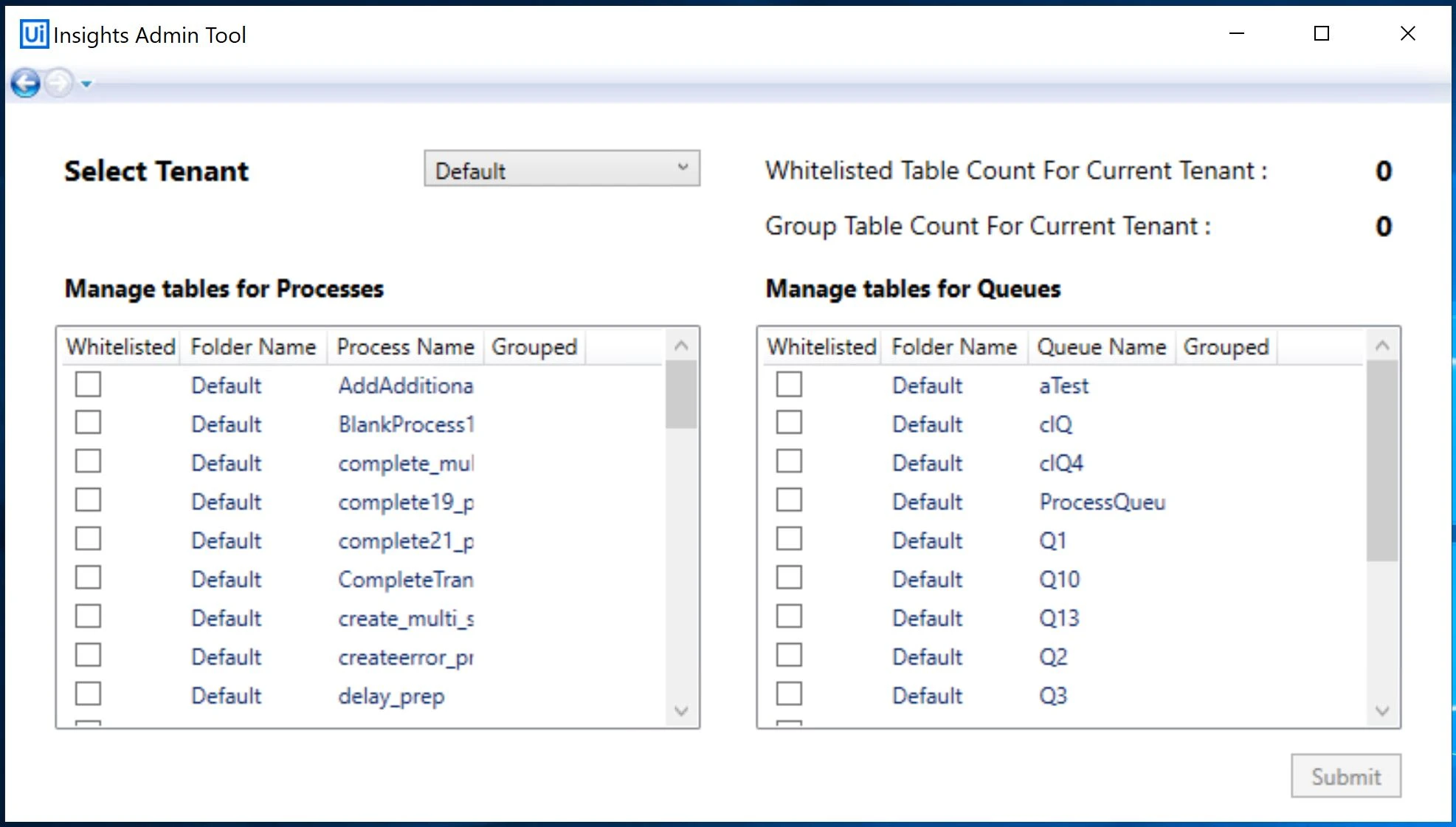Click the greyed forward navigation arrow
Screen dimensions: 1456x827
[59, 83]
